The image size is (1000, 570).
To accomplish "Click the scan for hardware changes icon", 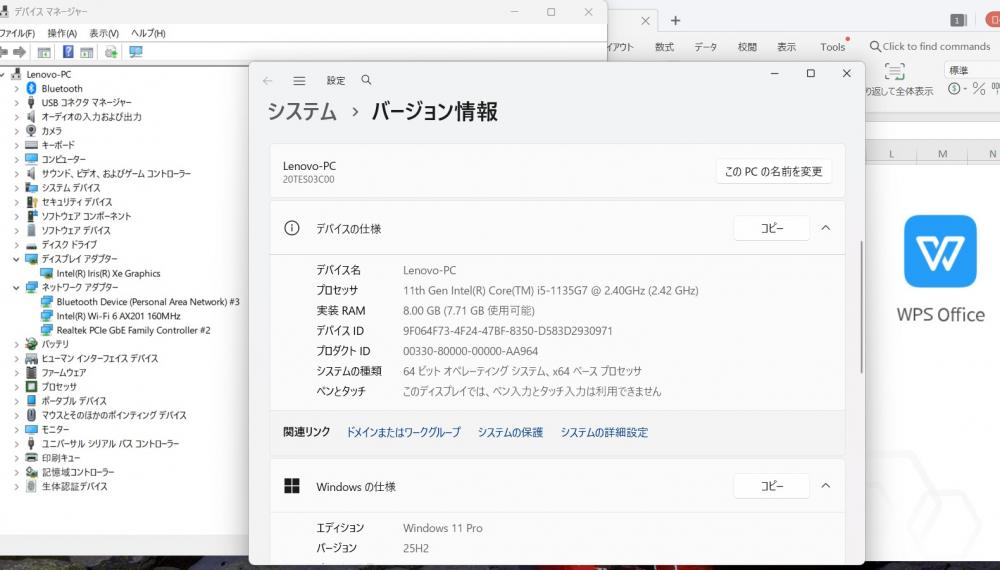I will coord(135,52).
